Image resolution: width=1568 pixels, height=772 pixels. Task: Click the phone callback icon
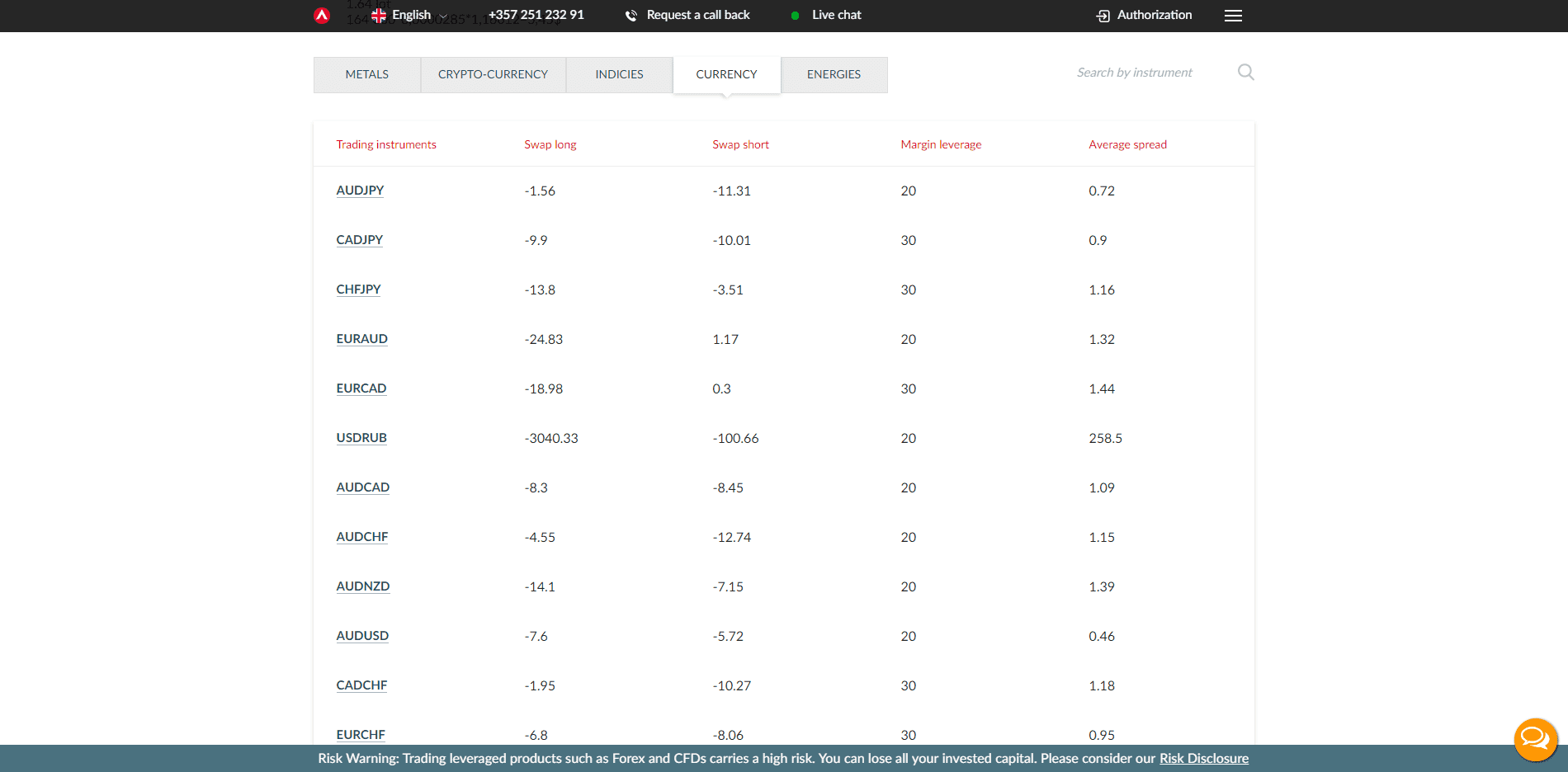point(631,16)
